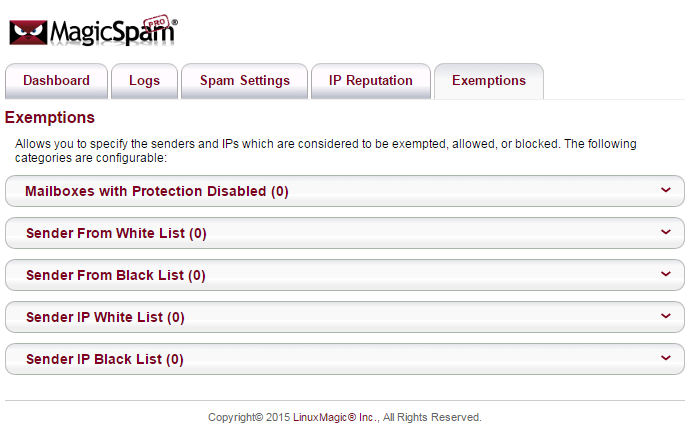Switch to the Dashboard tab

click(x=56, y=81)
